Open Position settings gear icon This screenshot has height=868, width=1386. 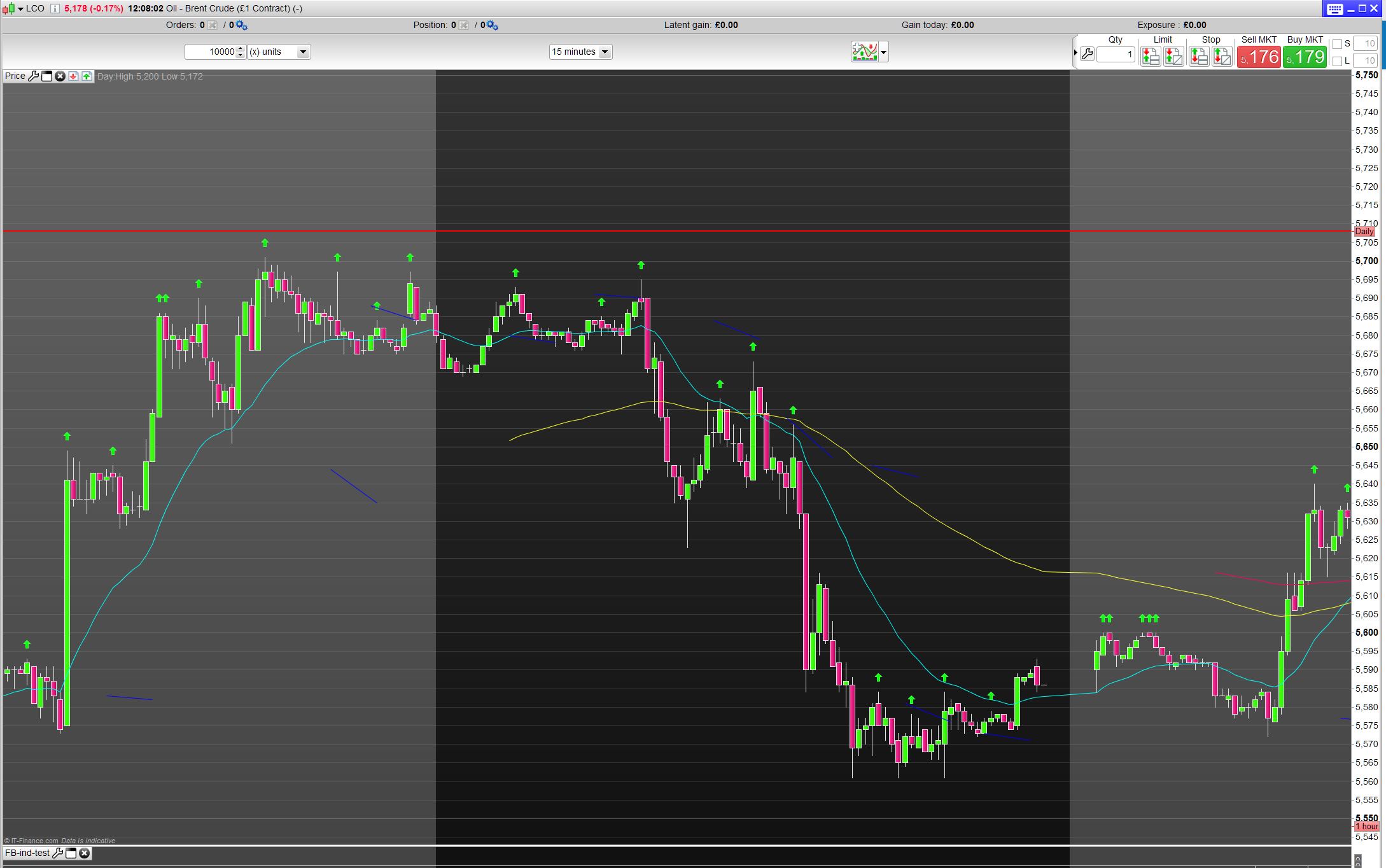[493, 25]
